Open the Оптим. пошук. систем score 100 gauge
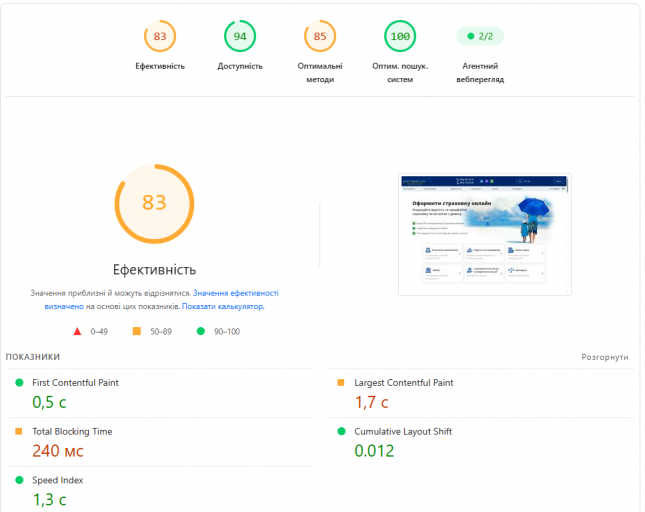The width and height of the screenshot is (645, 512). click(400, 36)
